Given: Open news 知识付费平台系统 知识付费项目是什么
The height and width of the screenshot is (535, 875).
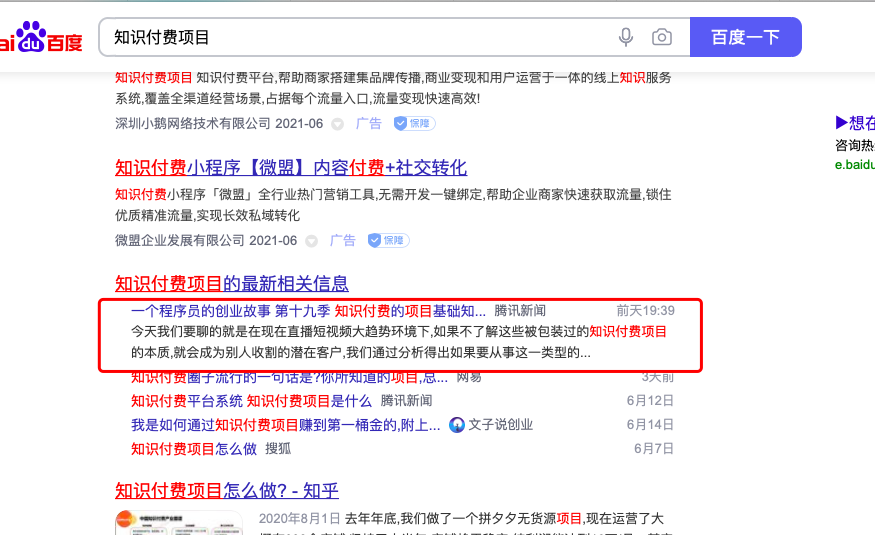Looking at the screenshot, I should pyautogui.click(x=251, y=401).
